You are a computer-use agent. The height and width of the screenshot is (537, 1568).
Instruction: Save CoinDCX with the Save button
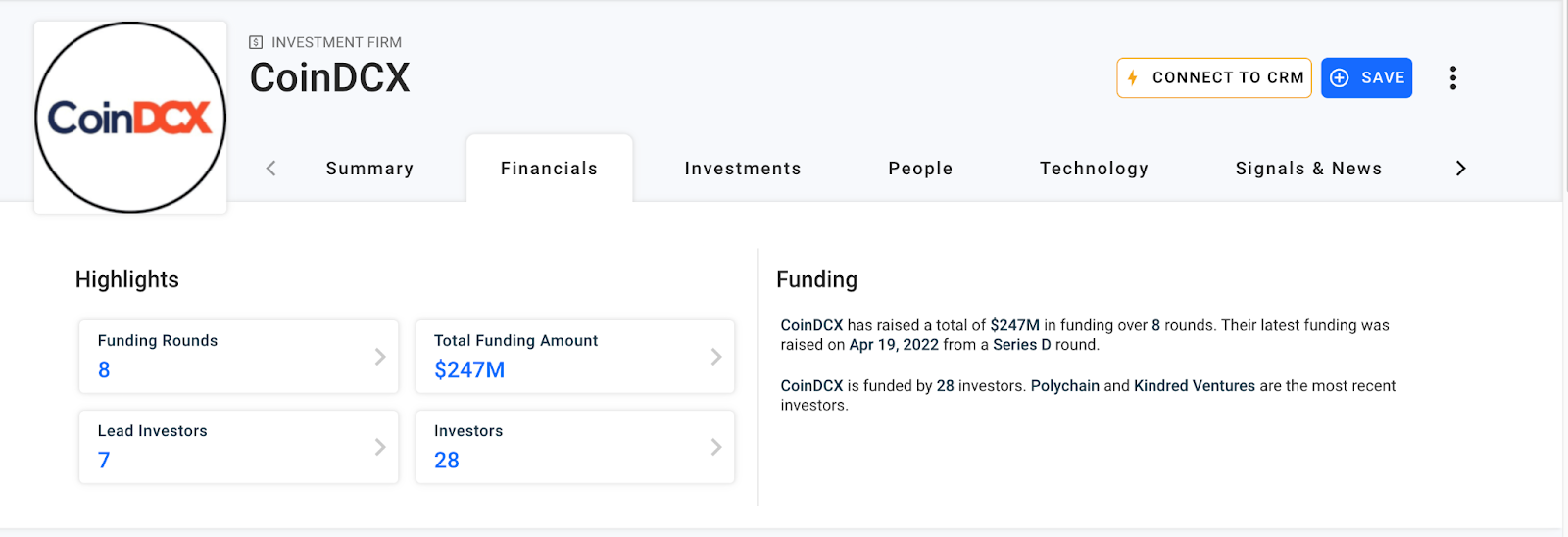pyautogui.click(x=1366, y=78)
